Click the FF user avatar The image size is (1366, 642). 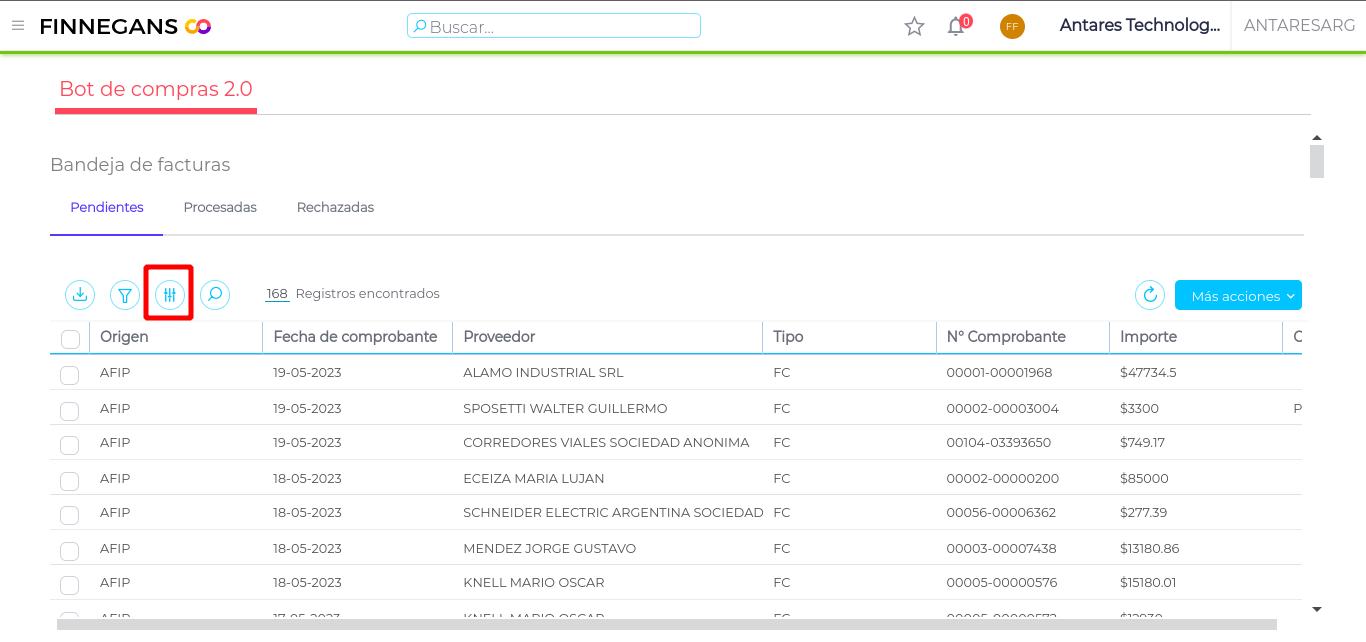point(1012,27)
